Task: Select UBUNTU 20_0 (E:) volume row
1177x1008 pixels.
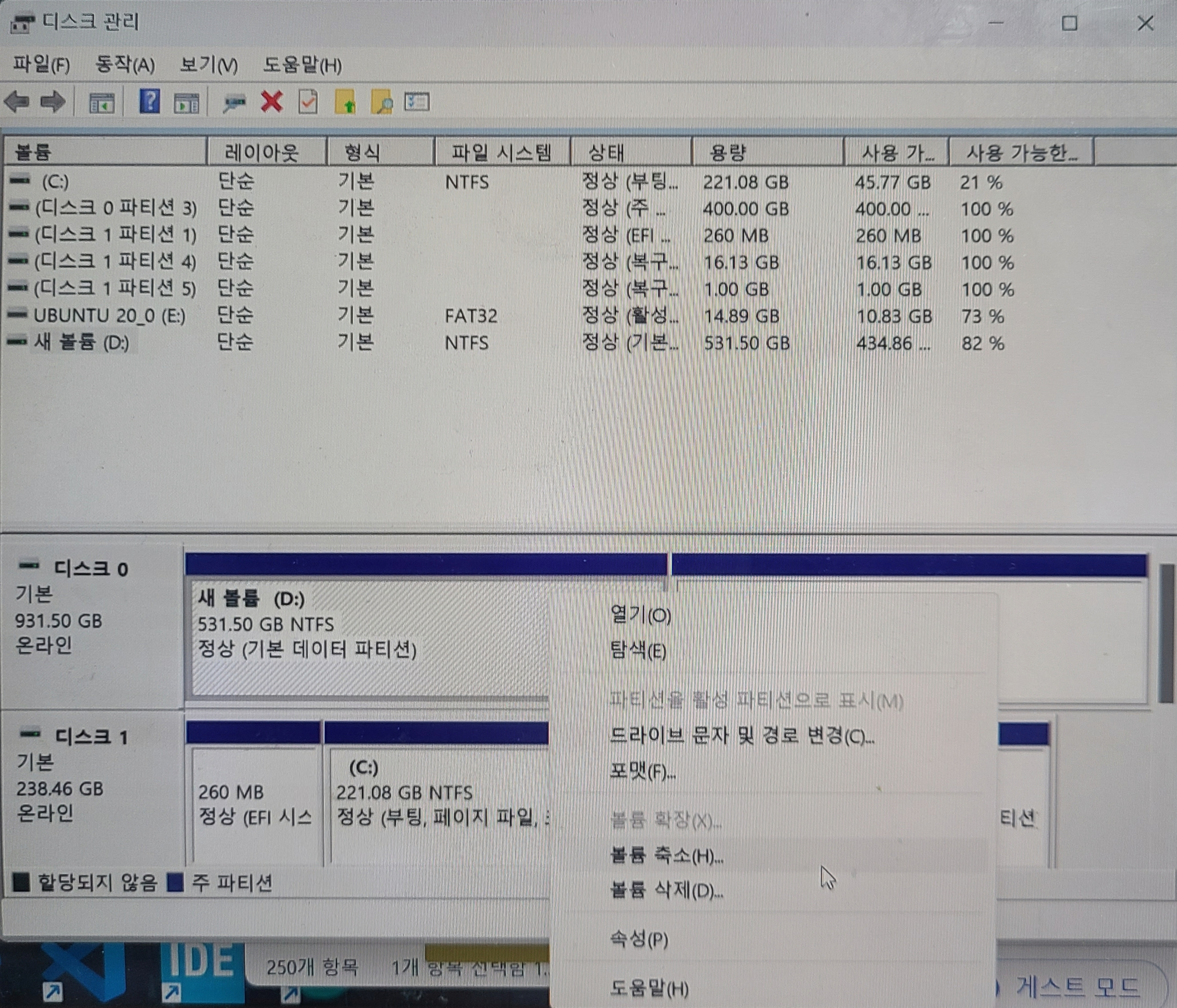Action: click(x=109, y=316)
